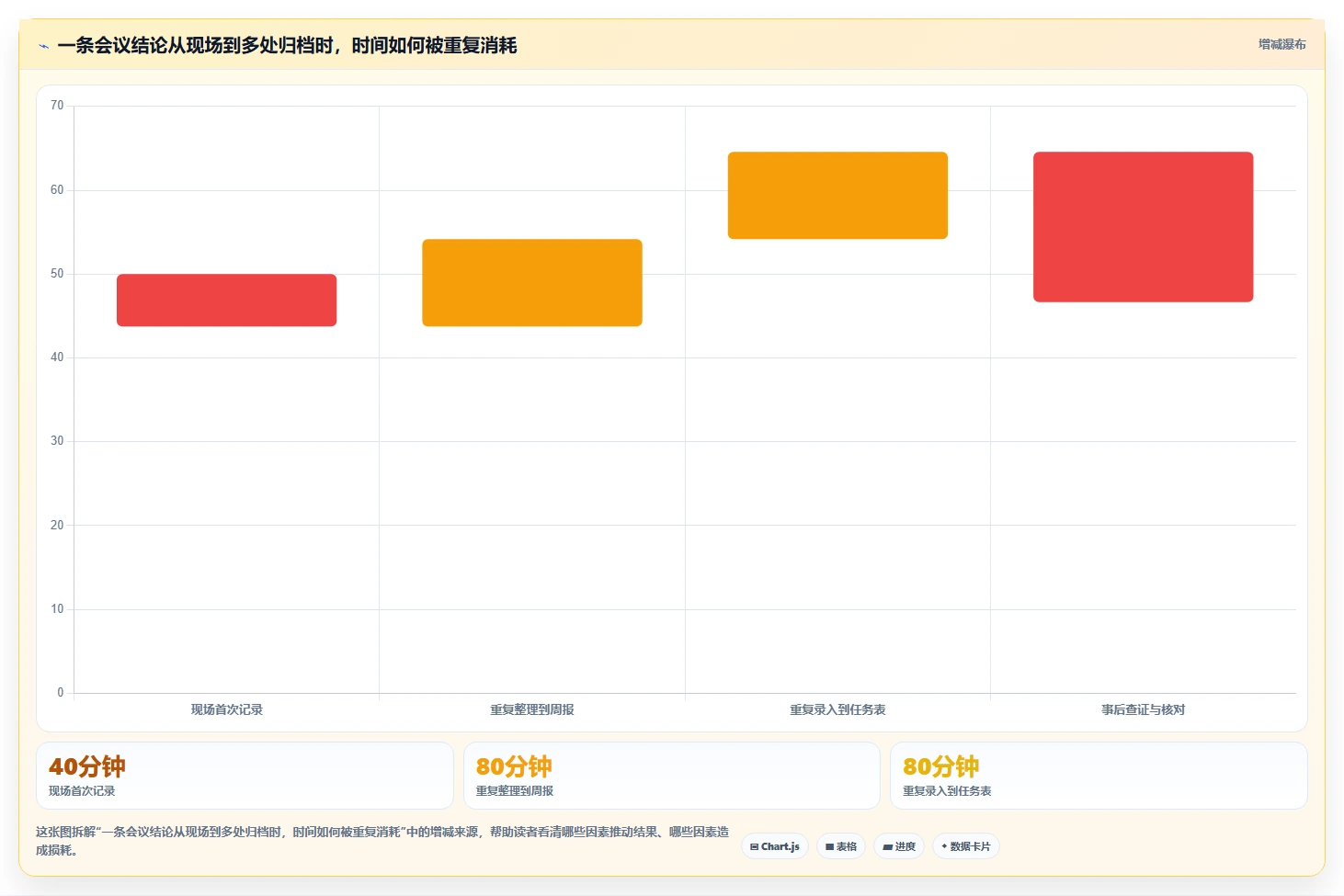Click the y-axis value 70
Screen dimensions: 1344x896
[57, 106]
